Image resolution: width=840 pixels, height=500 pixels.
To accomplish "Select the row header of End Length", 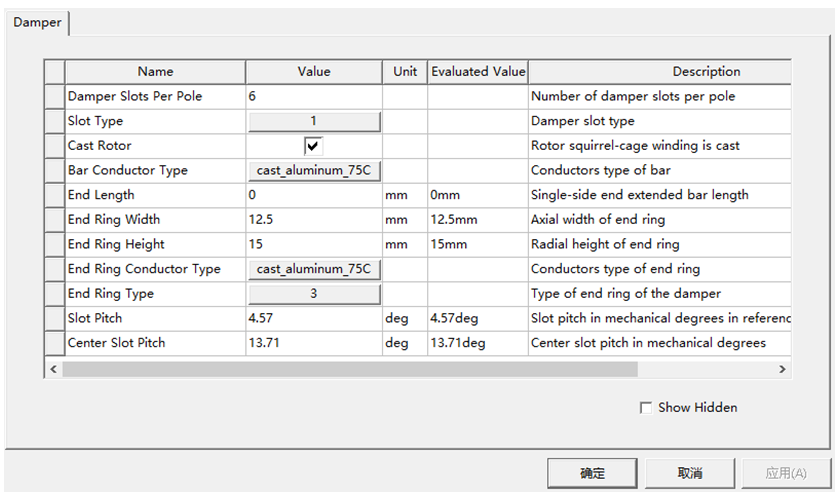I will (55, 195).
